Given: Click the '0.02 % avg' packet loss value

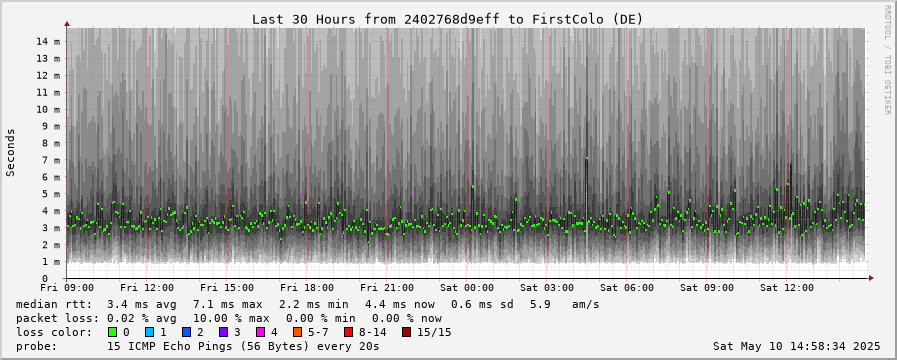Looking at the screenshot, I should [142, 318].
